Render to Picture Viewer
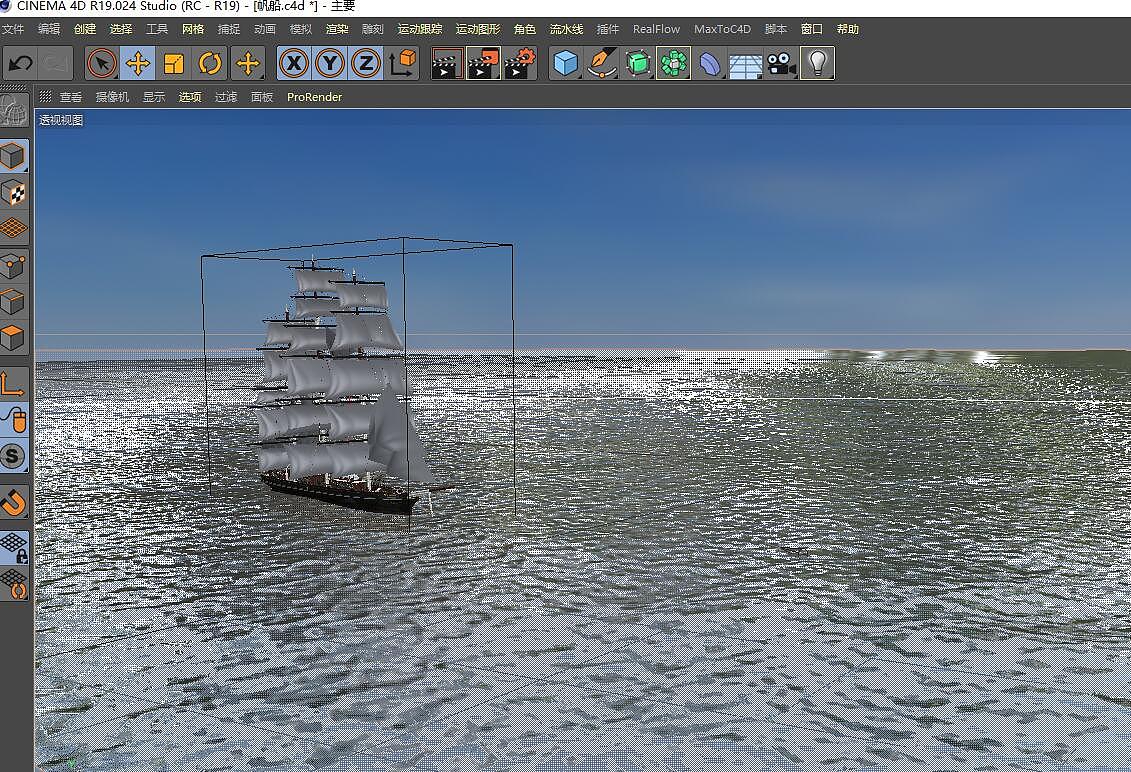The height and width of the screenshot is (772, 1131). coord(483,63)
